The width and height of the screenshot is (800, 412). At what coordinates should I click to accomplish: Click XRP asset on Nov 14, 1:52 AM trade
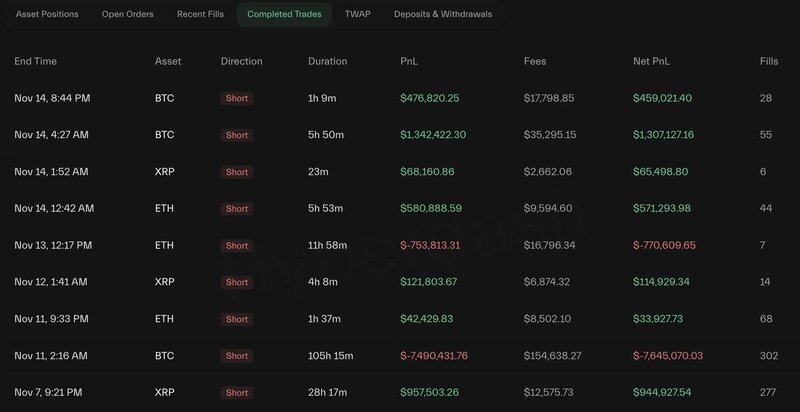tap(165, 172)
